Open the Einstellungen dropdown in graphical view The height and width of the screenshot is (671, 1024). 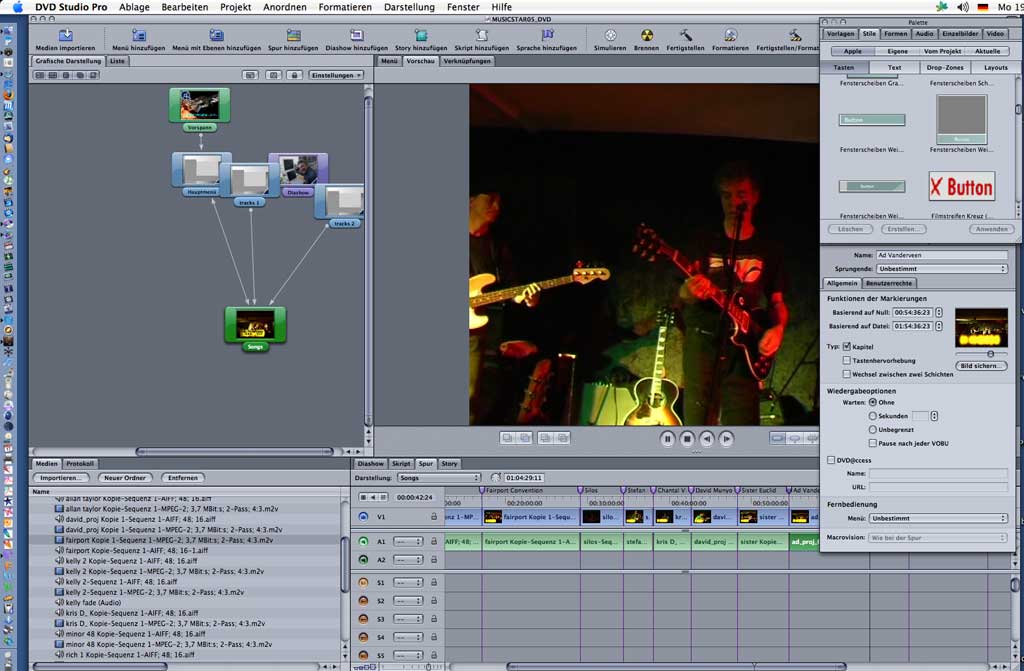pos(336,75)
